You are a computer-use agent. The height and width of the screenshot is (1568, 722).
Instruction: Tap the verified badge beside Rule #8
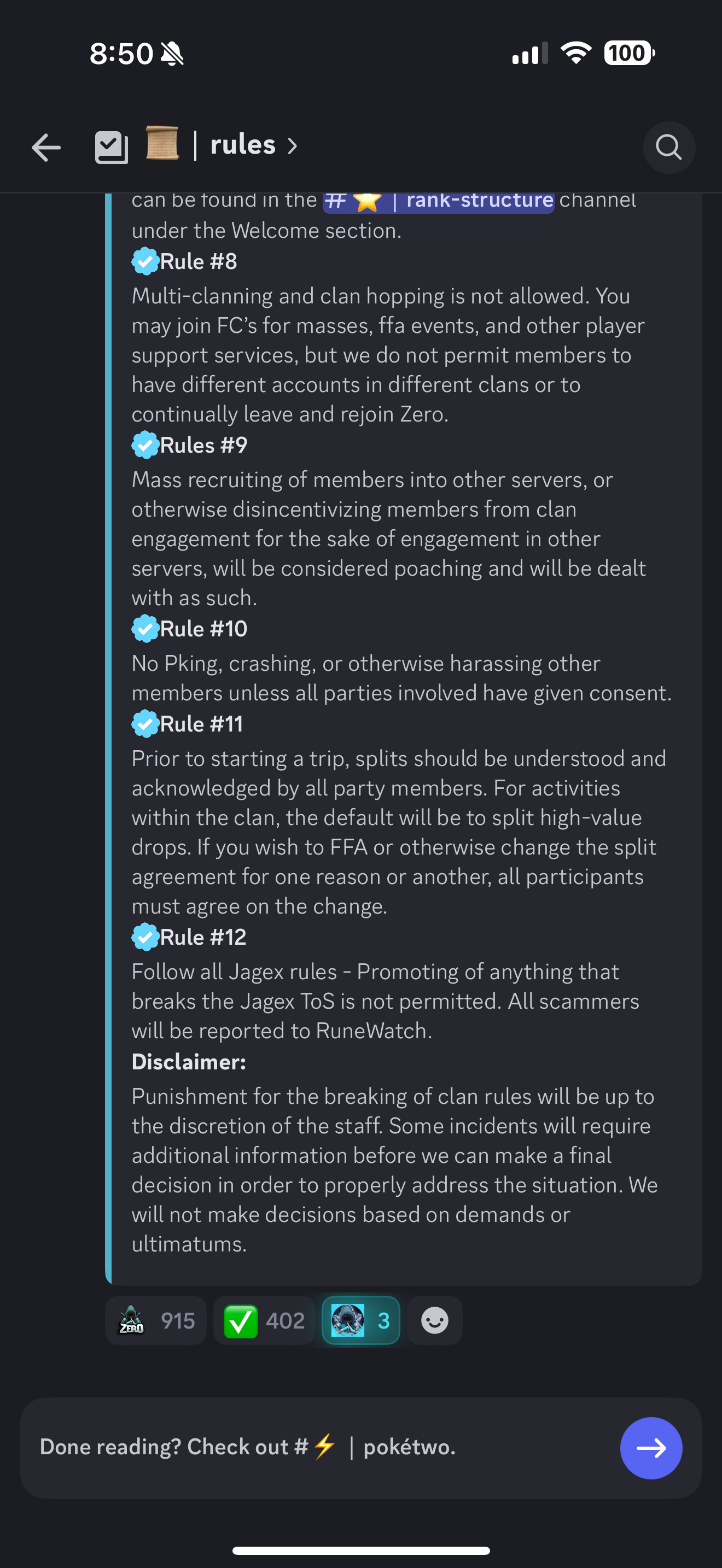pyautogui.click(x=145, y=262)
